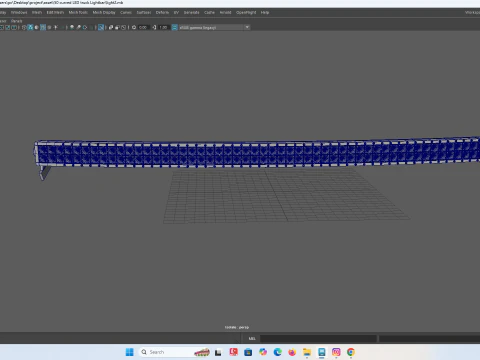Screen dimensions: 480x360
Task: Open the Mesh Tools menu
Action: 78,12
